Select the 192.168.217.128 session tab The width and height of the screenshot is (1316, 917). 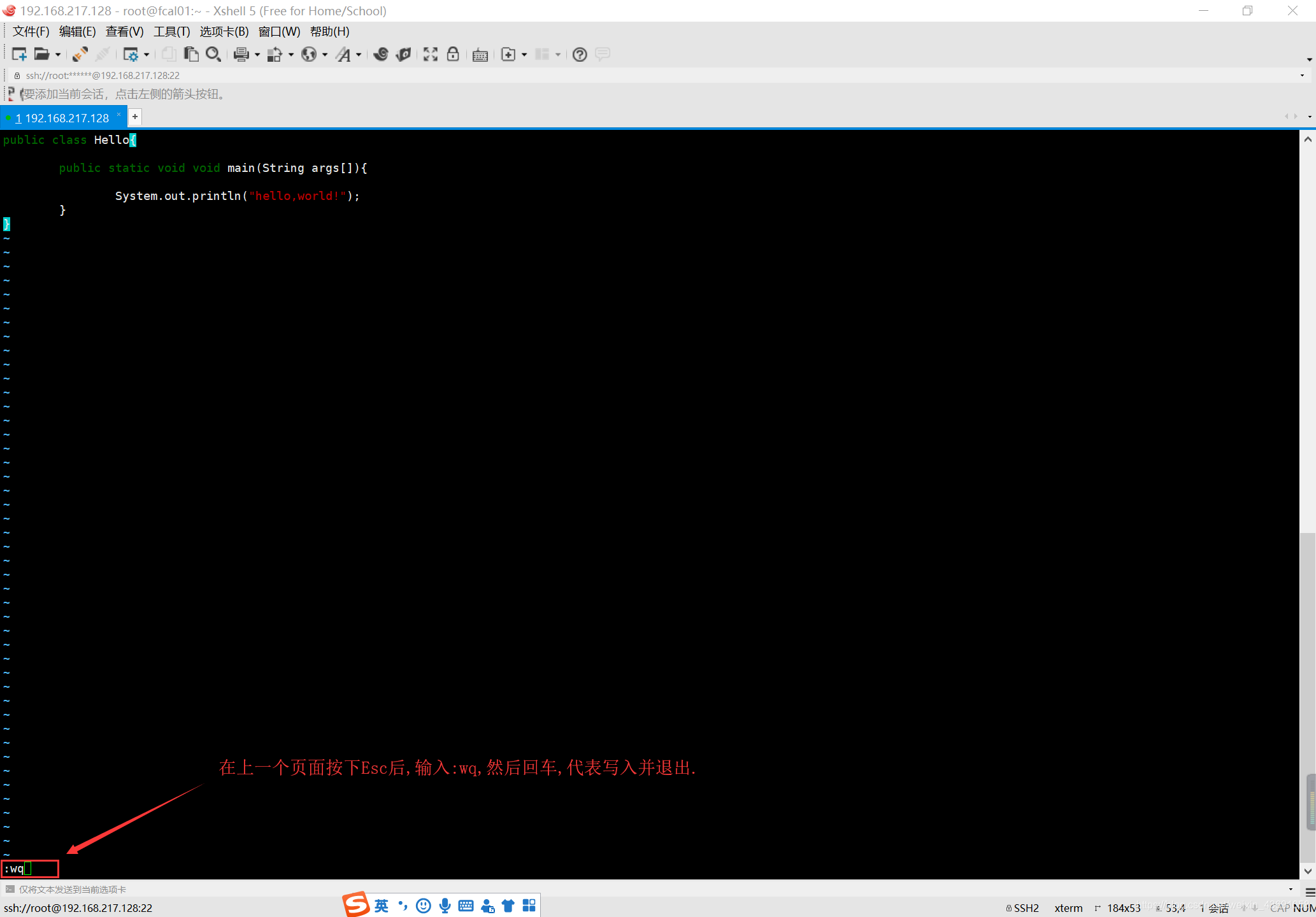[x=62, y=118]
